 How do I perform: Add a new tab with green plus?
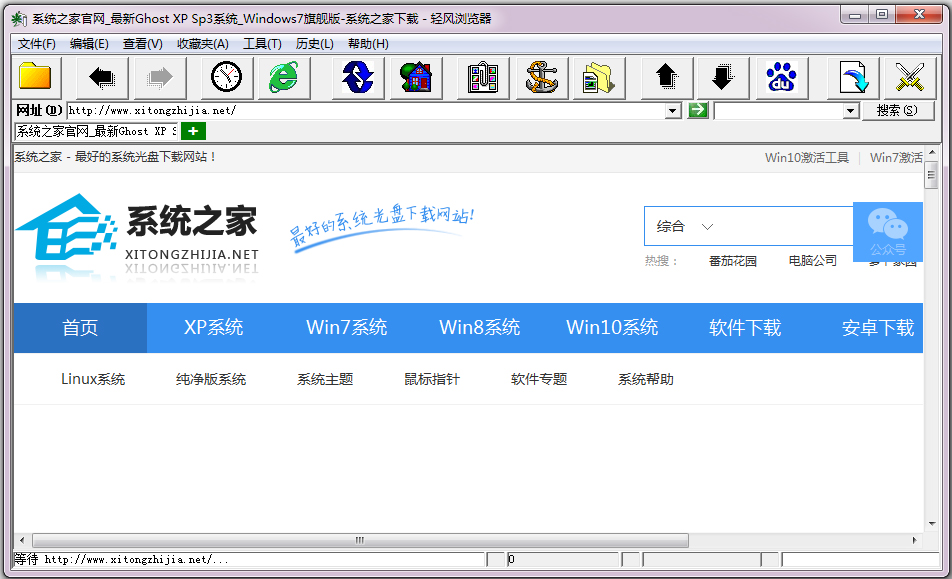coord(194,131)
